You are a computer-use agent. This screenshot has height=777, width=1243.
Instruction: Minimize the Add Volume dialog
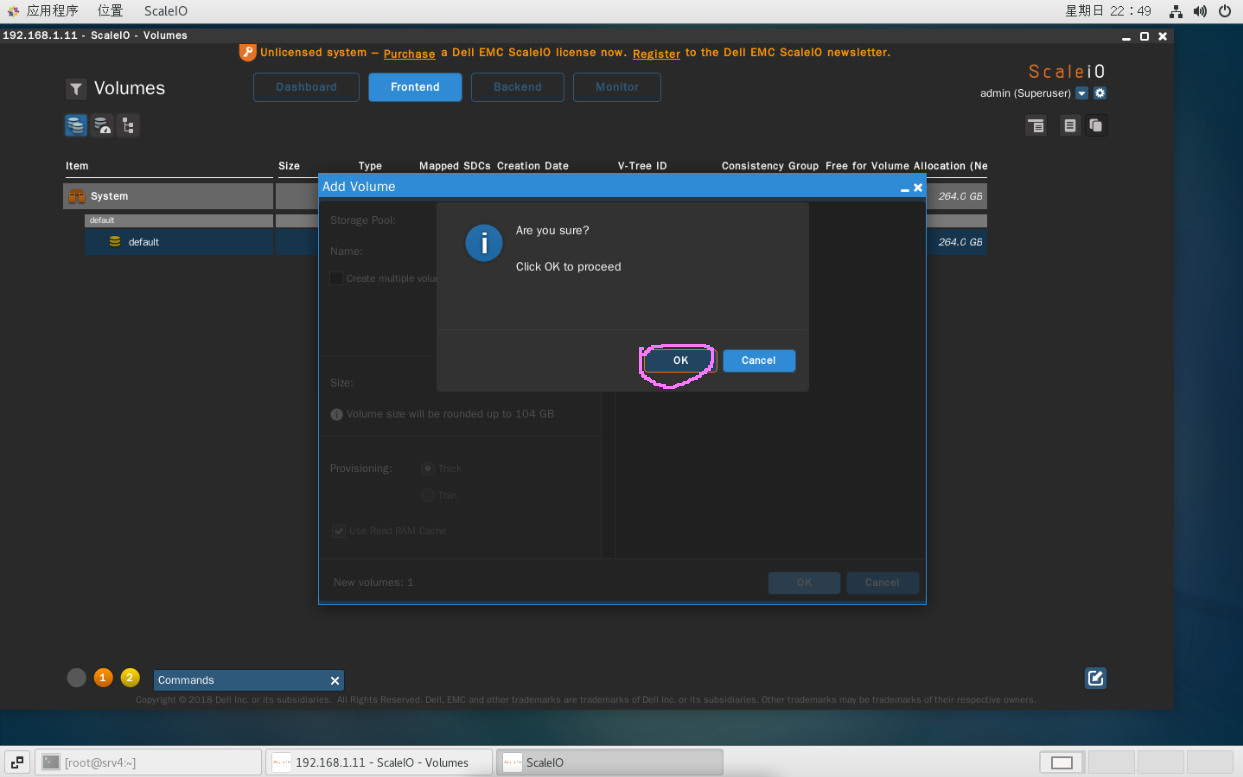[x=905, y=188]
